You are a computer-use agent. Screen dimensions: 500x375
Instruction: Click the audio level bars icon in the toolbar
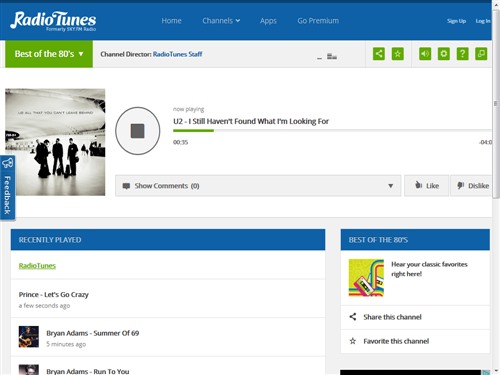click(x=332, y=56)
